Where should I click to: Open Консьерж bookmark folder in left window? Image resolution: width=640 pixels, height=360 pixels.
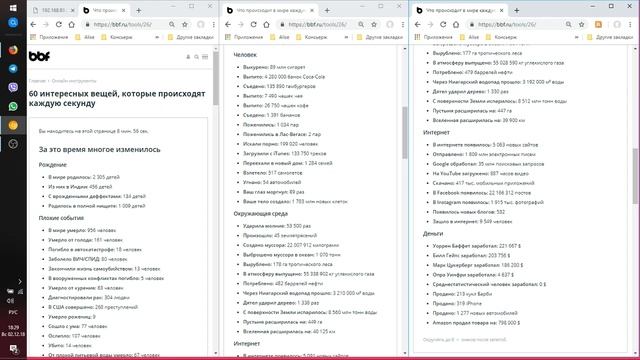(117, 37)
